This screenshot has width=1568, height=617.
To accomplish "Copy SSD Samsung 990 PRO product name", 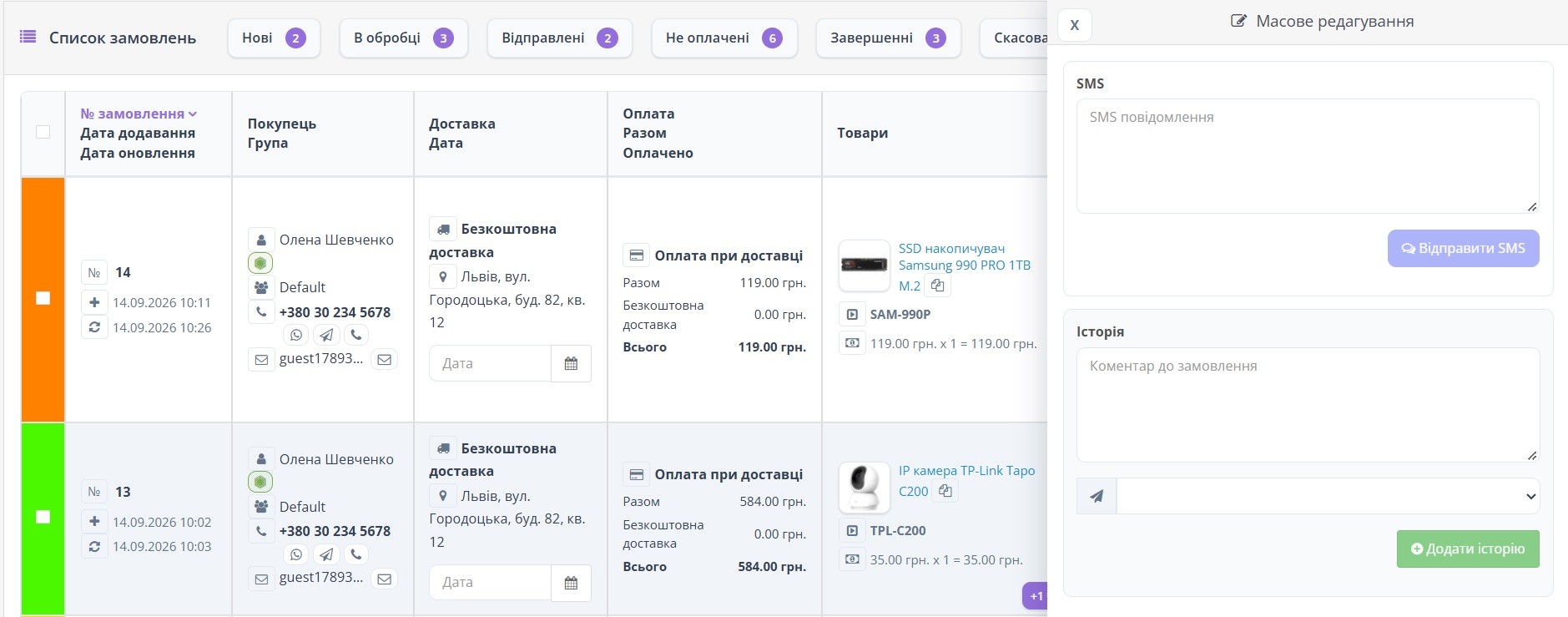I will click(x=938, y=286).
